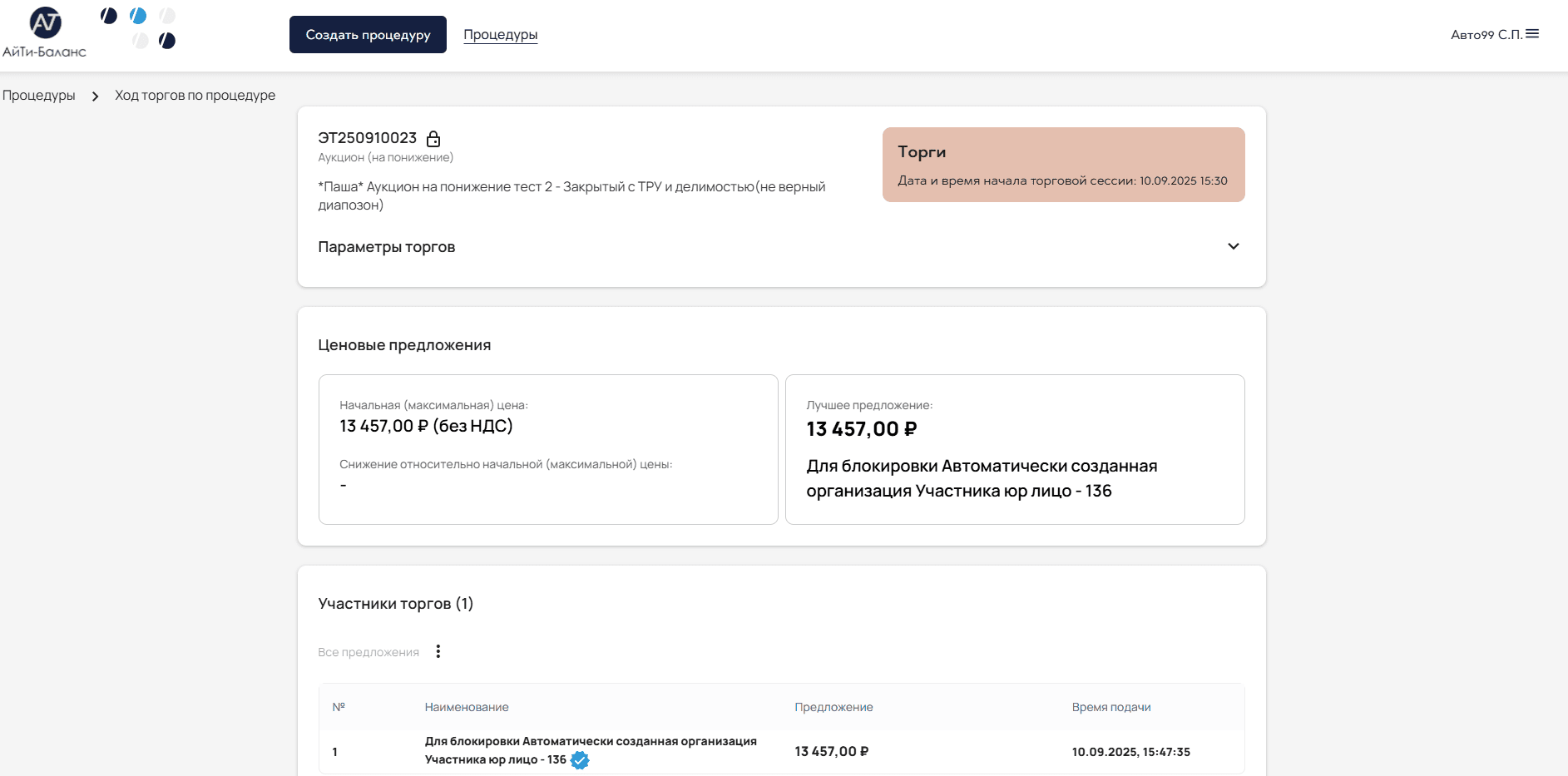Click the АйТи-Баланс logo
Viewport: 1568px width, 776px height.
coord(44,32)
